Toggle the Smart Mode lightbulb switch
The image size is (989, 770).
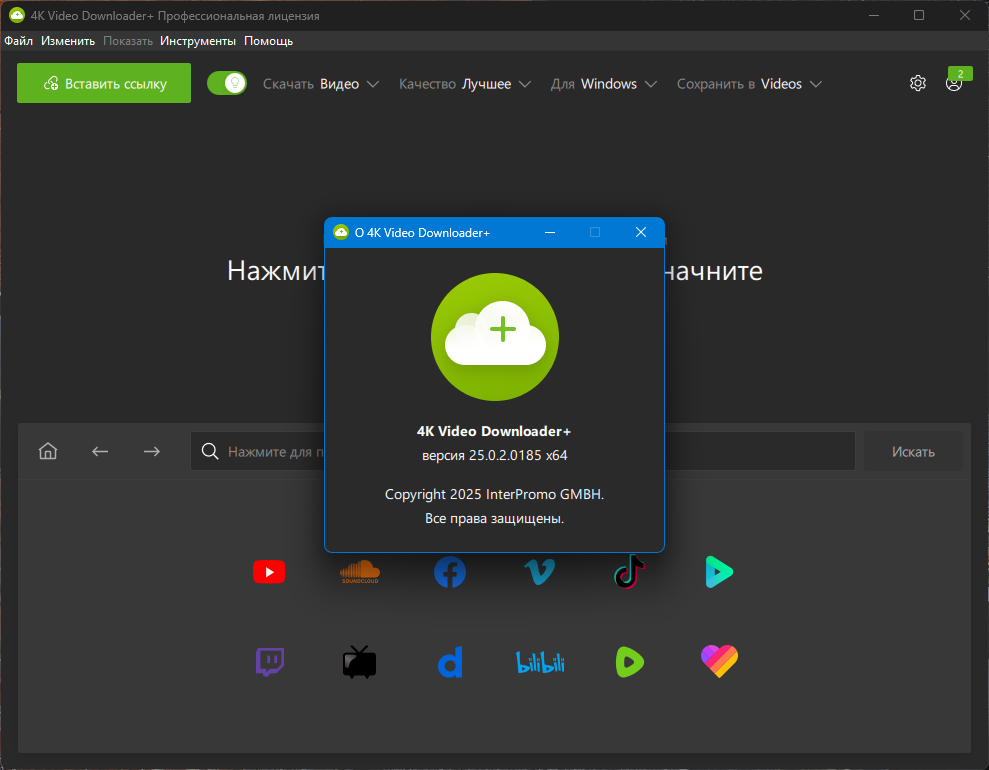[x=227, y=83]
